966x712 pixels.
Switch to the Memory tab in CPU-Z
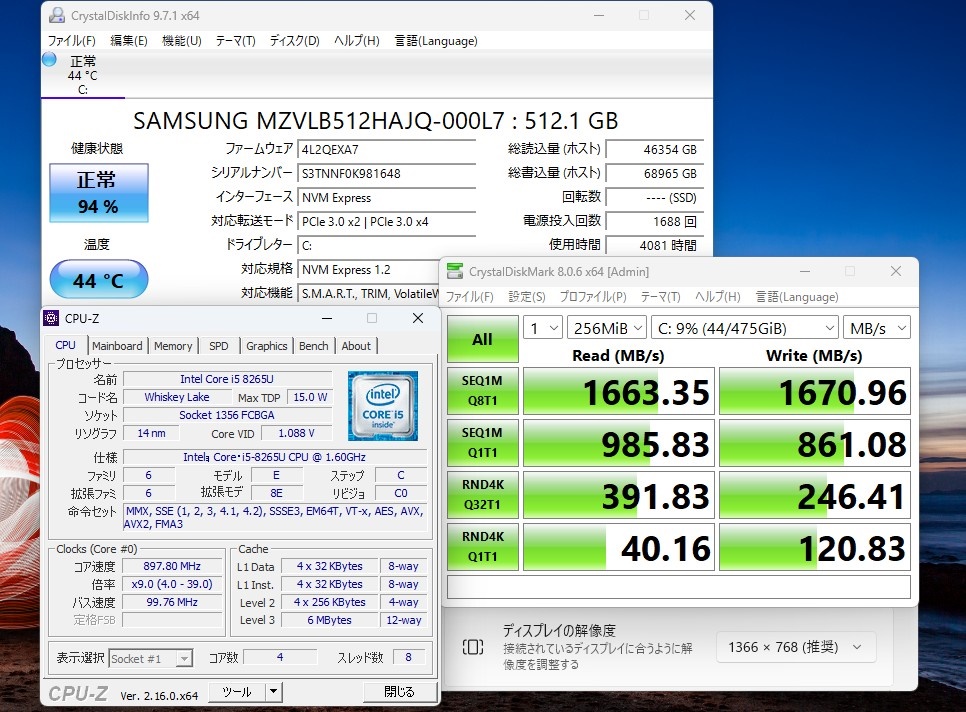point(173,346)
